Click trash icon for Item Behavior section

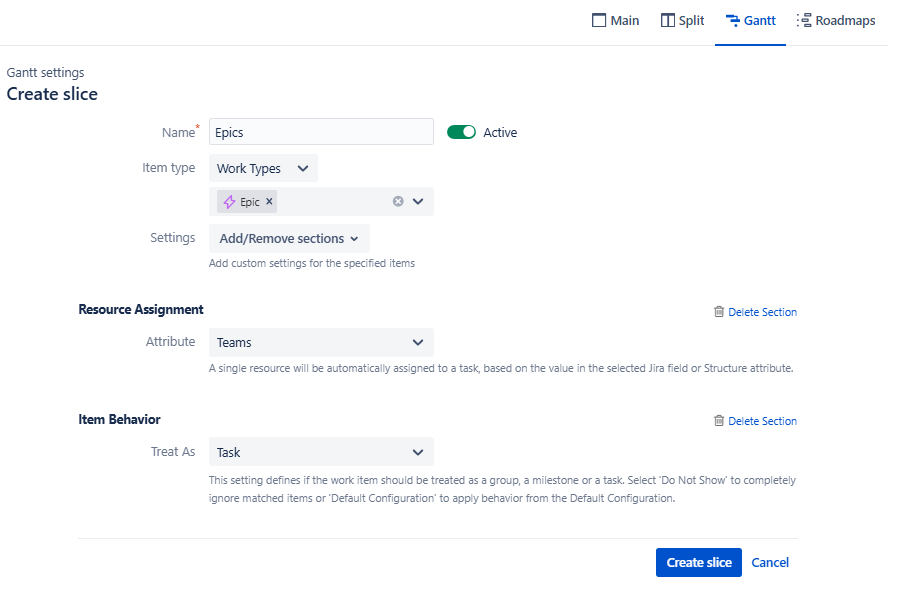pos(718,421)
